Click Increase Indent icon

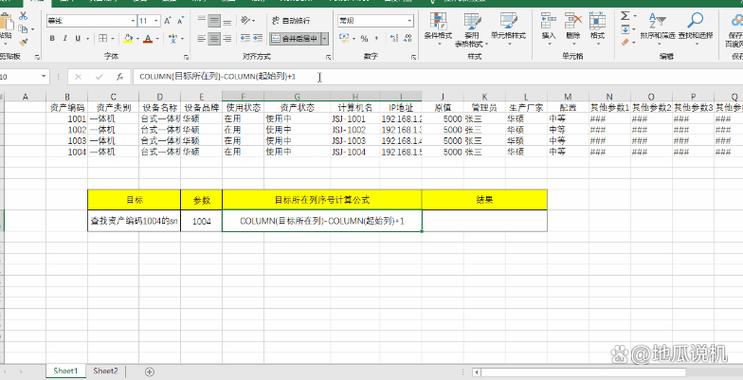click(x=257, y=38)
